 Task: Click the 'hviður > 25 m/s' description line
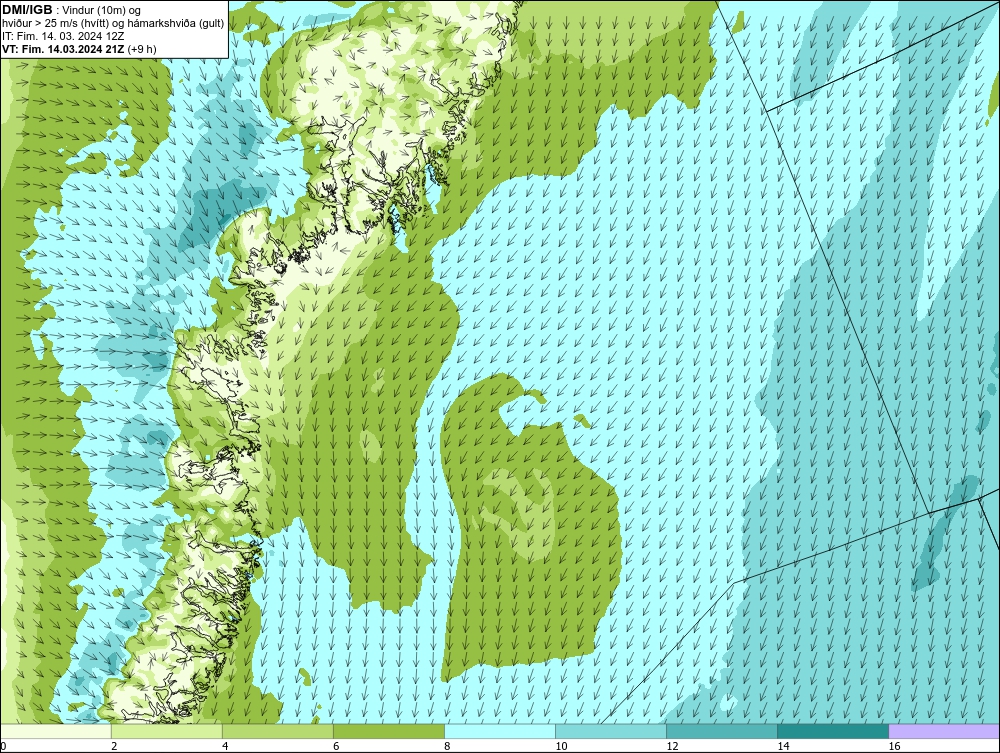[113, 24]
